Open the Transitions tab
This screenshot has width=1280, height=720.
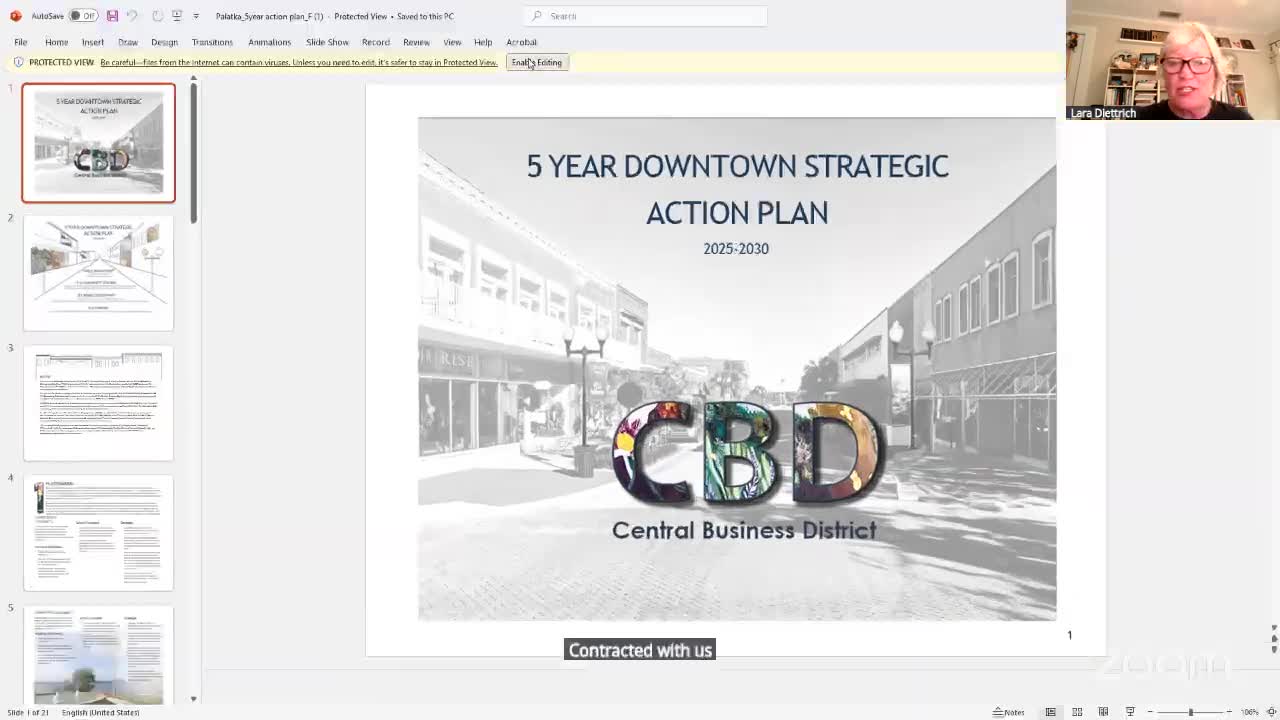(x=212, y=42)
